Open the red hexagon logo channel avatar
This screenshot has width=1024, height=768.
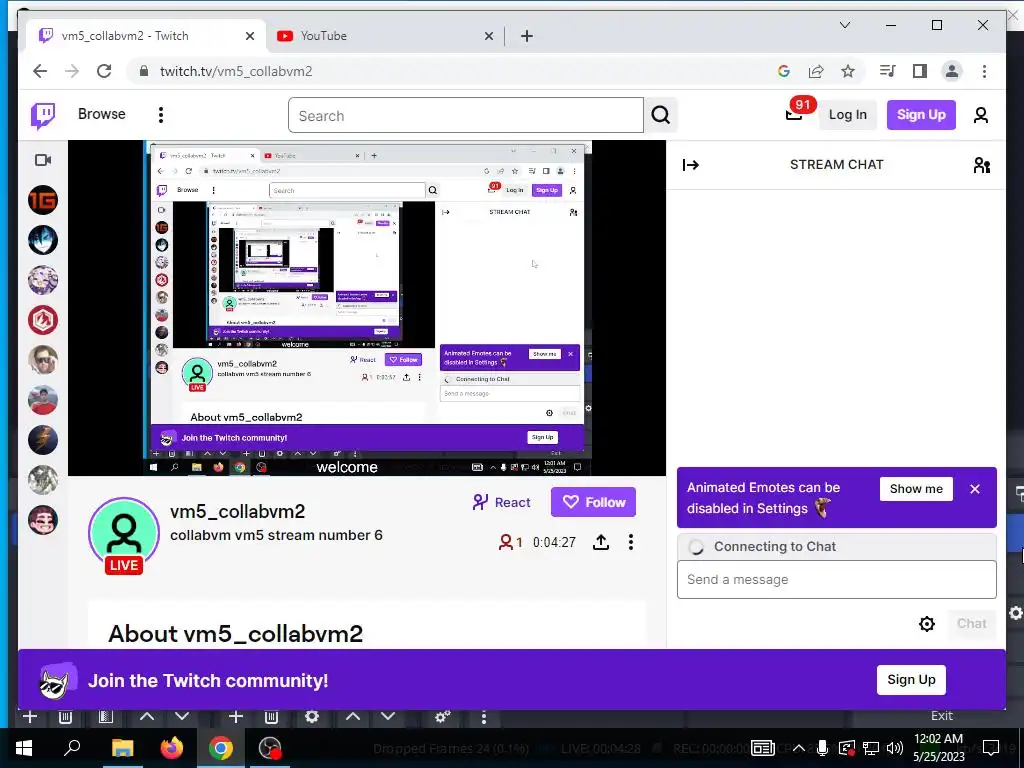pyautogui.click(x=43, y=320)
